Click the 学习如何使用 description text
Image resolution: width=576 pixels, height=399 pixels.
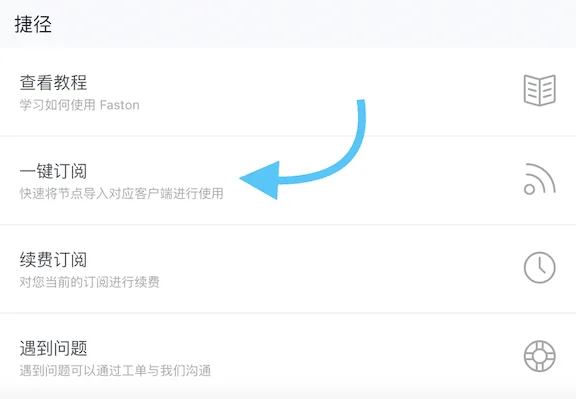tap(58, 105)
